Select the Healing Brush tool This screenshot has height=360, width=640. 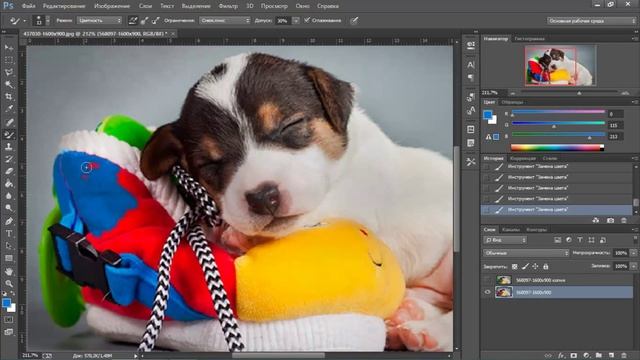pyautogui.click(x=9, y=122)
